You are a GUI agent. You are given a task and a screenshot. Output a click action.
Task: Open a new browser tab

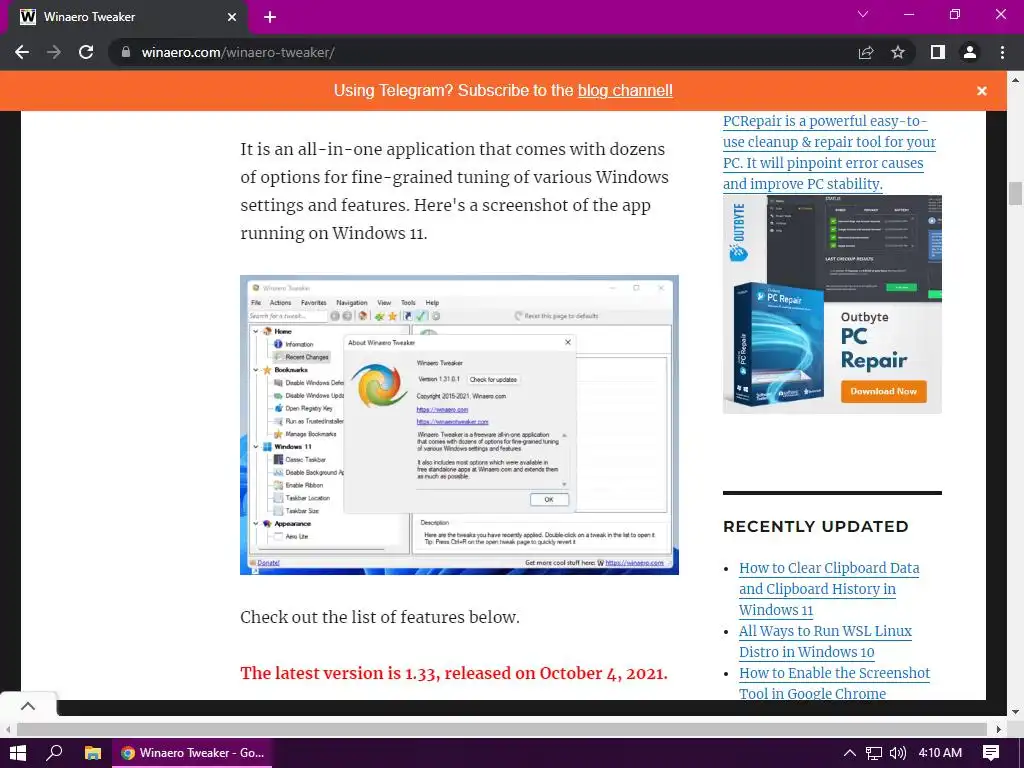[x=270, y=17]
